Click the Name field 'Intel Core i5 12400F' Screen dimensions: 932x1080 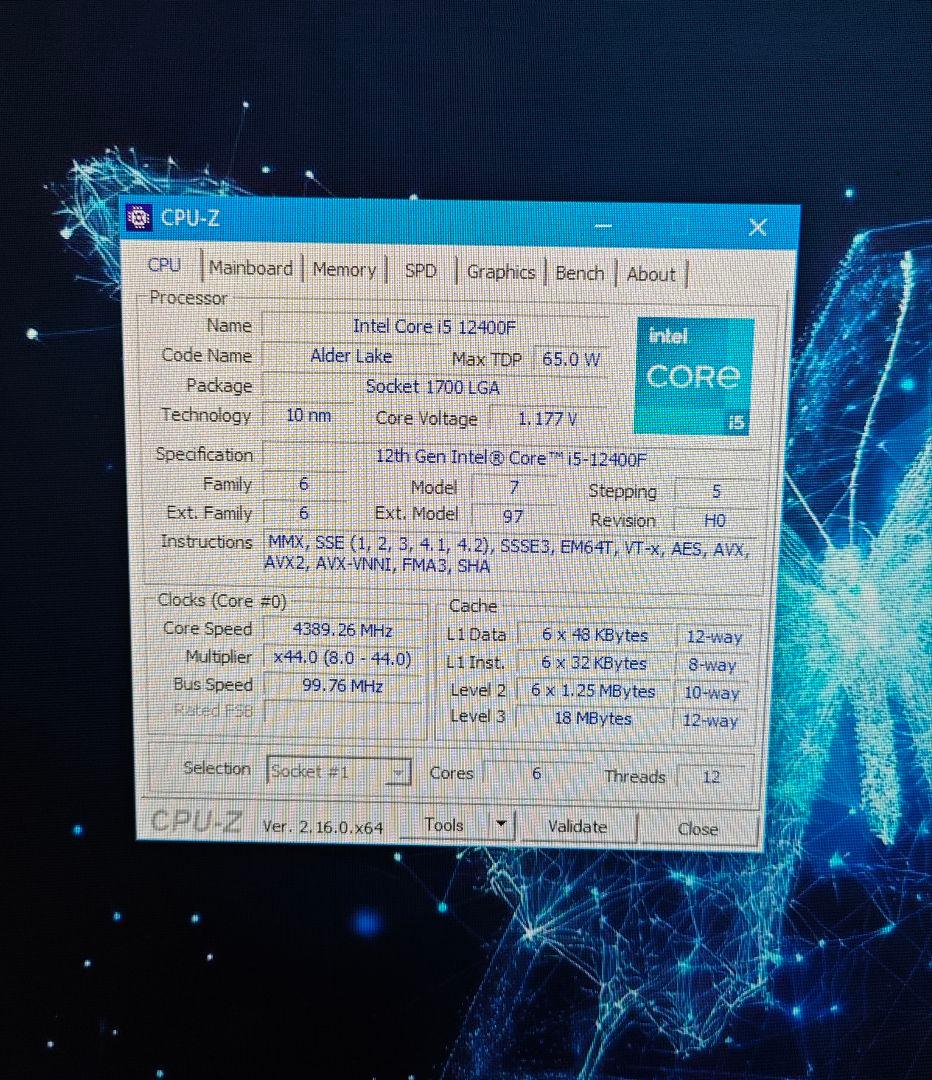435,326
